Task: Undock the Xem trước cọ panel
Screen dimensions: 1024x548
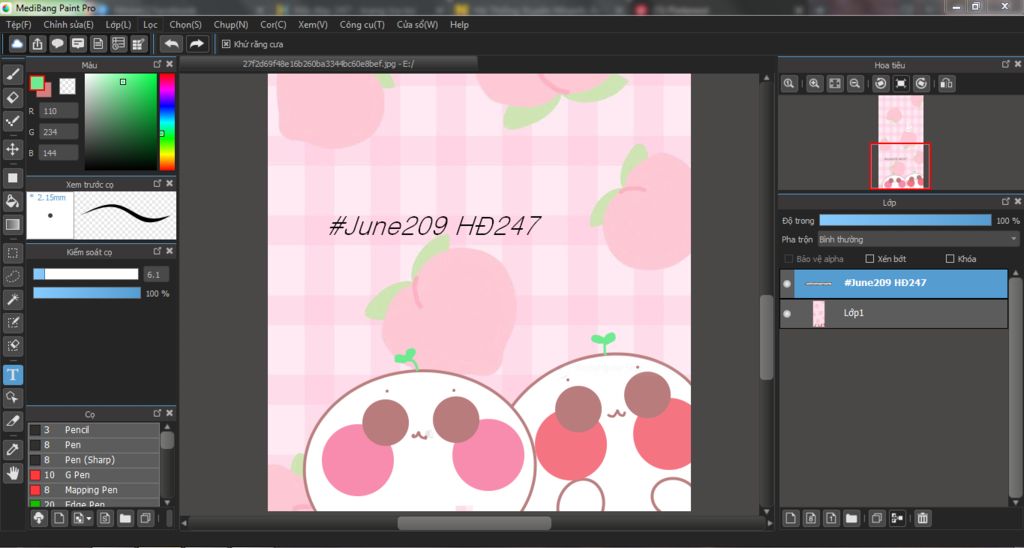Action: click(157, 184)
